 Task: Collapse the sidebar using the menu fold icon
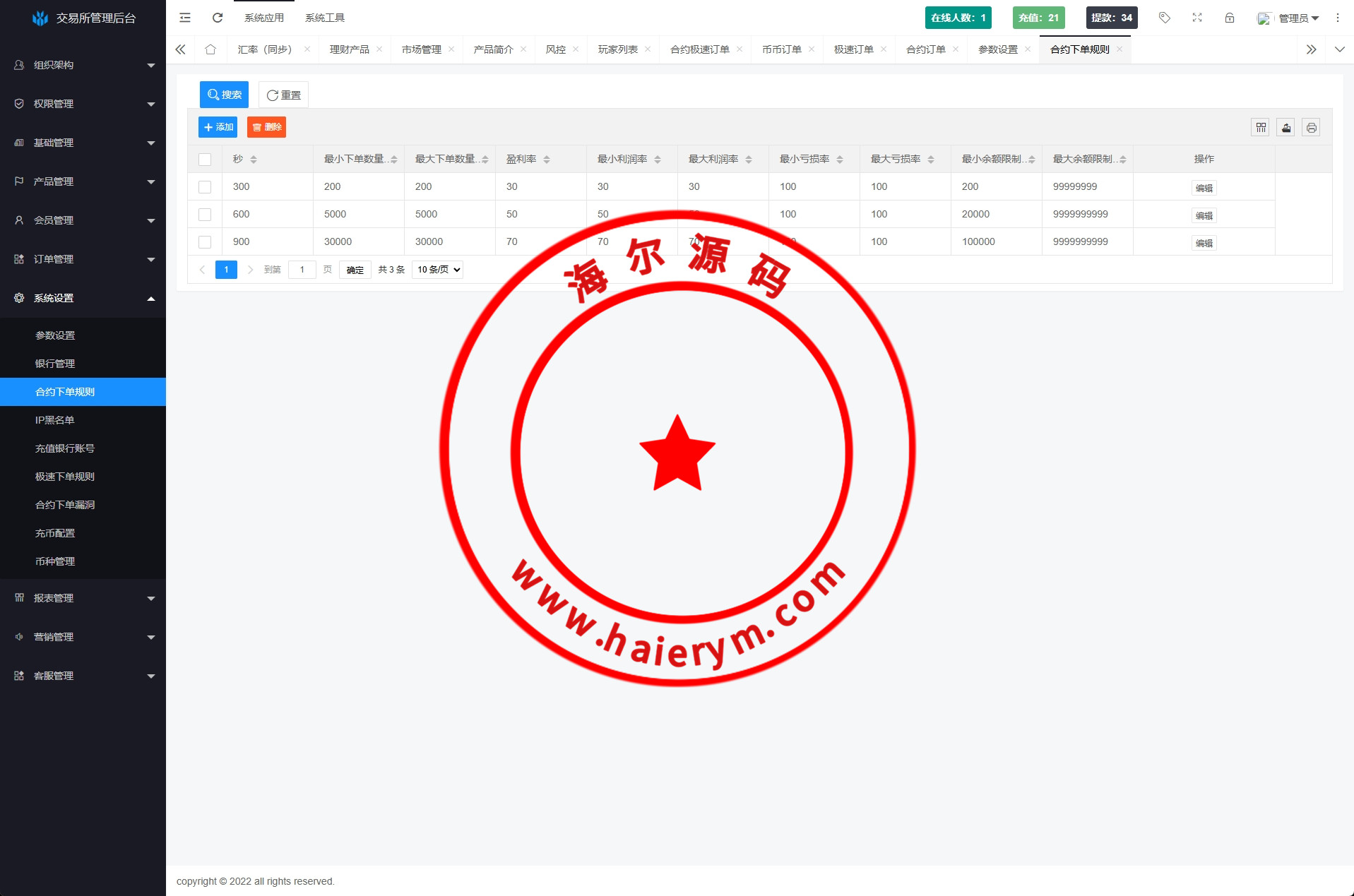pyautogui.click(x=185, y=18)
